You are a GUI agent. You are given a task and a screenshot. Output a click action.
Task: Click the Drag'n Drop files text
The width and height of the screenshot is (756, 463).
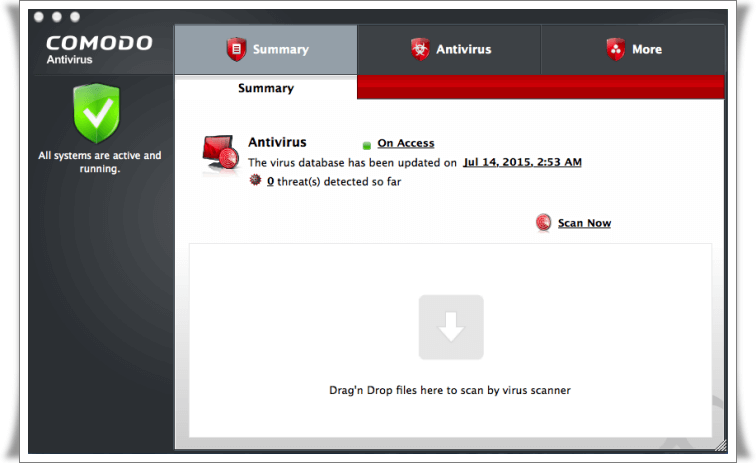point(450,390)
